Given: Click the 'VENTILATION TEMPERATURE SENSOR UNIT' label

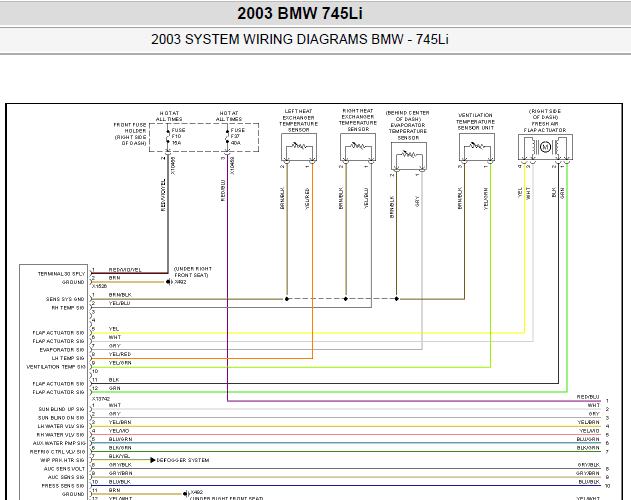Looking at the screenshot, I should pos(475,122).
